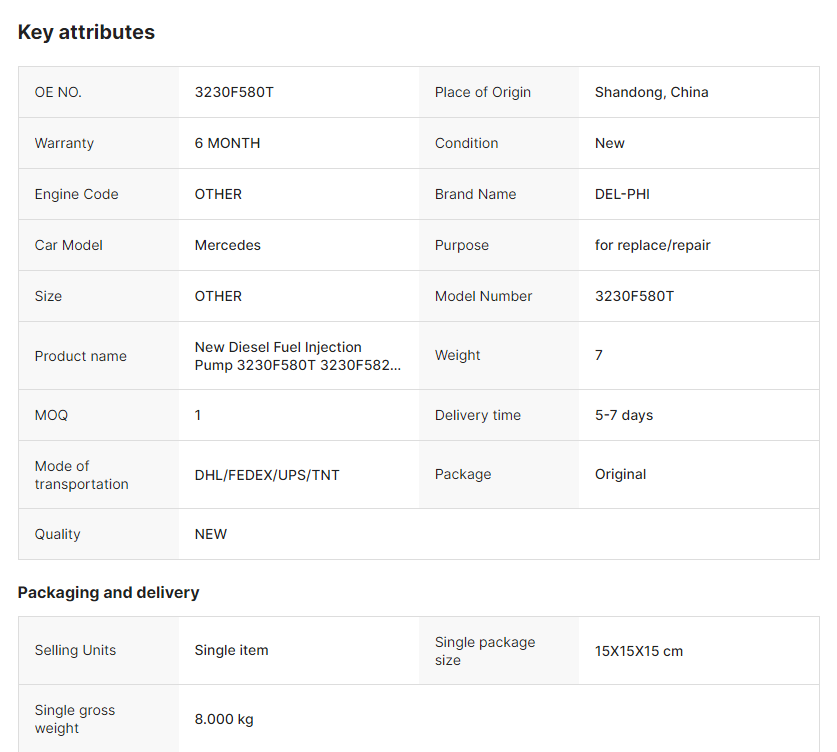Select the Selling Units value Single item
The image size is (837, 752).
coord(231,650)
